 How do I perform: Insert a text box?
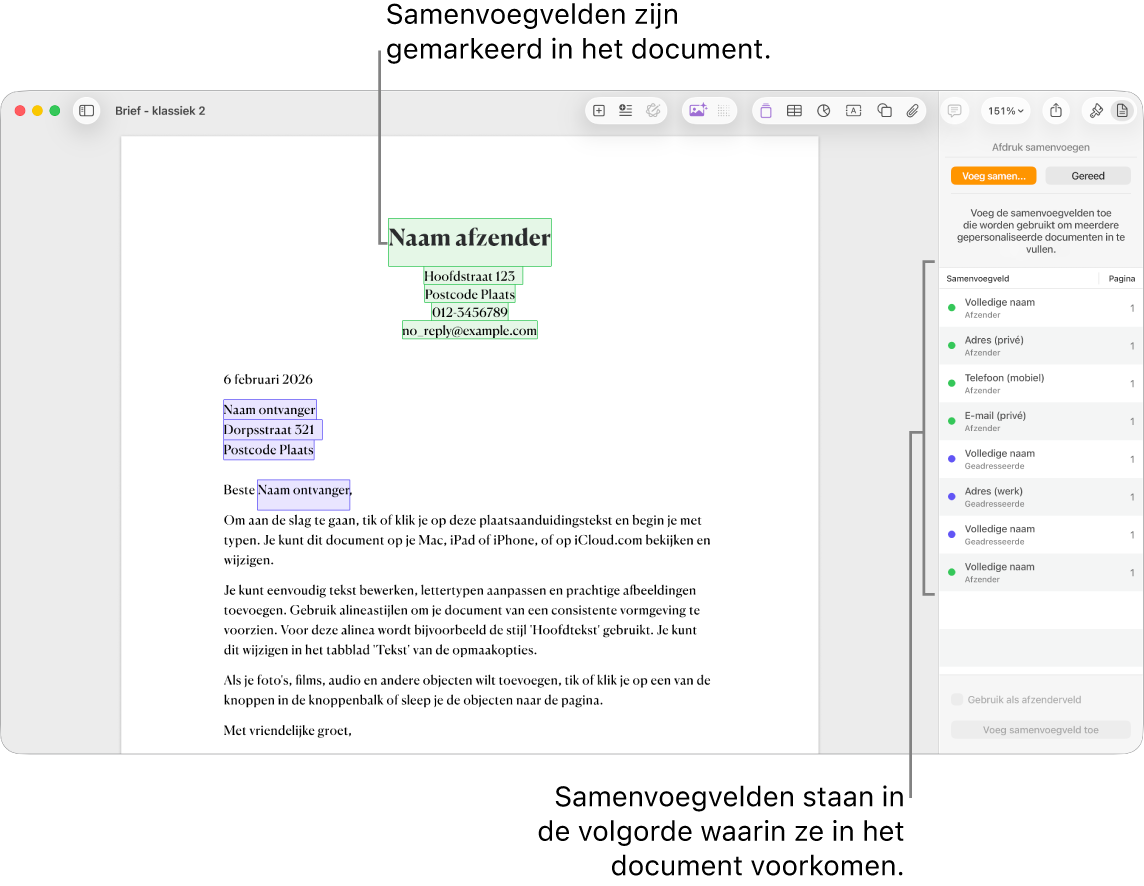pos(854,111)
